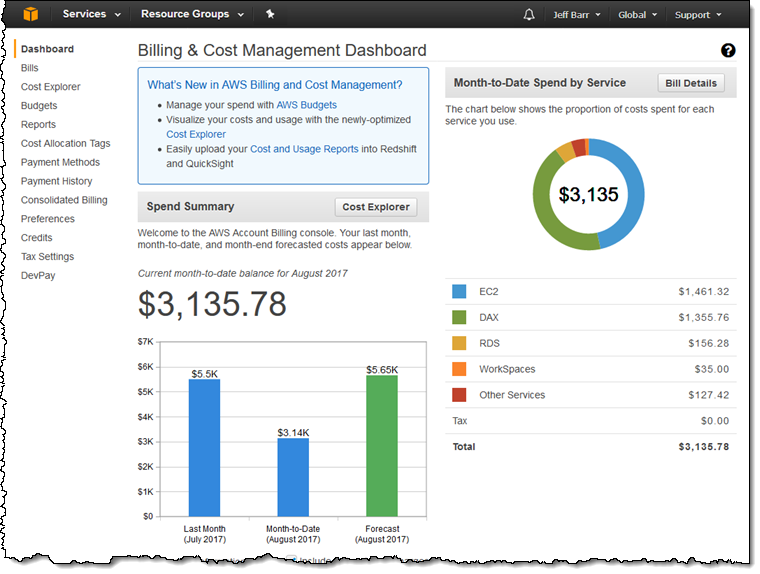Expand the Jeff Barr account menu

(x=578, y=15)
